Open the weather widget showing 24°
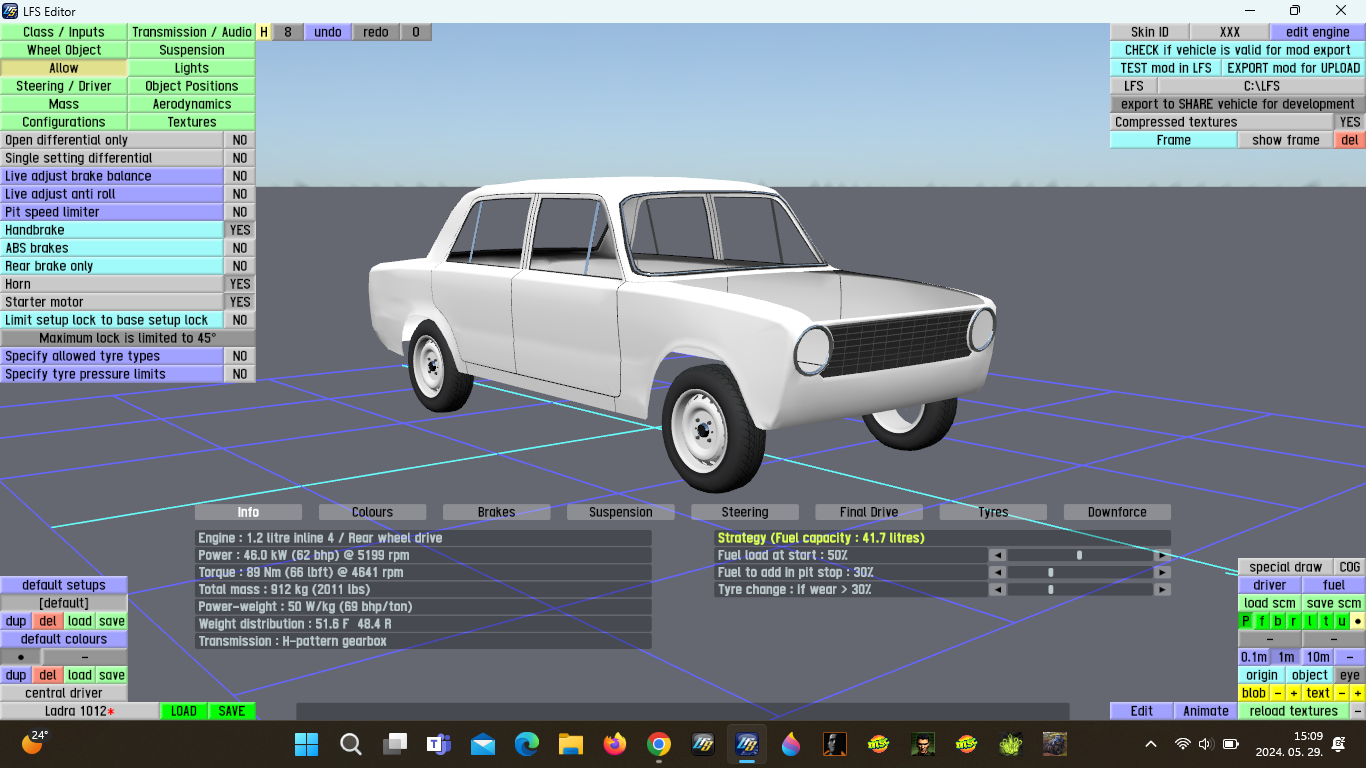This screenshot has height=768, width=1366. tap(34, 742)
